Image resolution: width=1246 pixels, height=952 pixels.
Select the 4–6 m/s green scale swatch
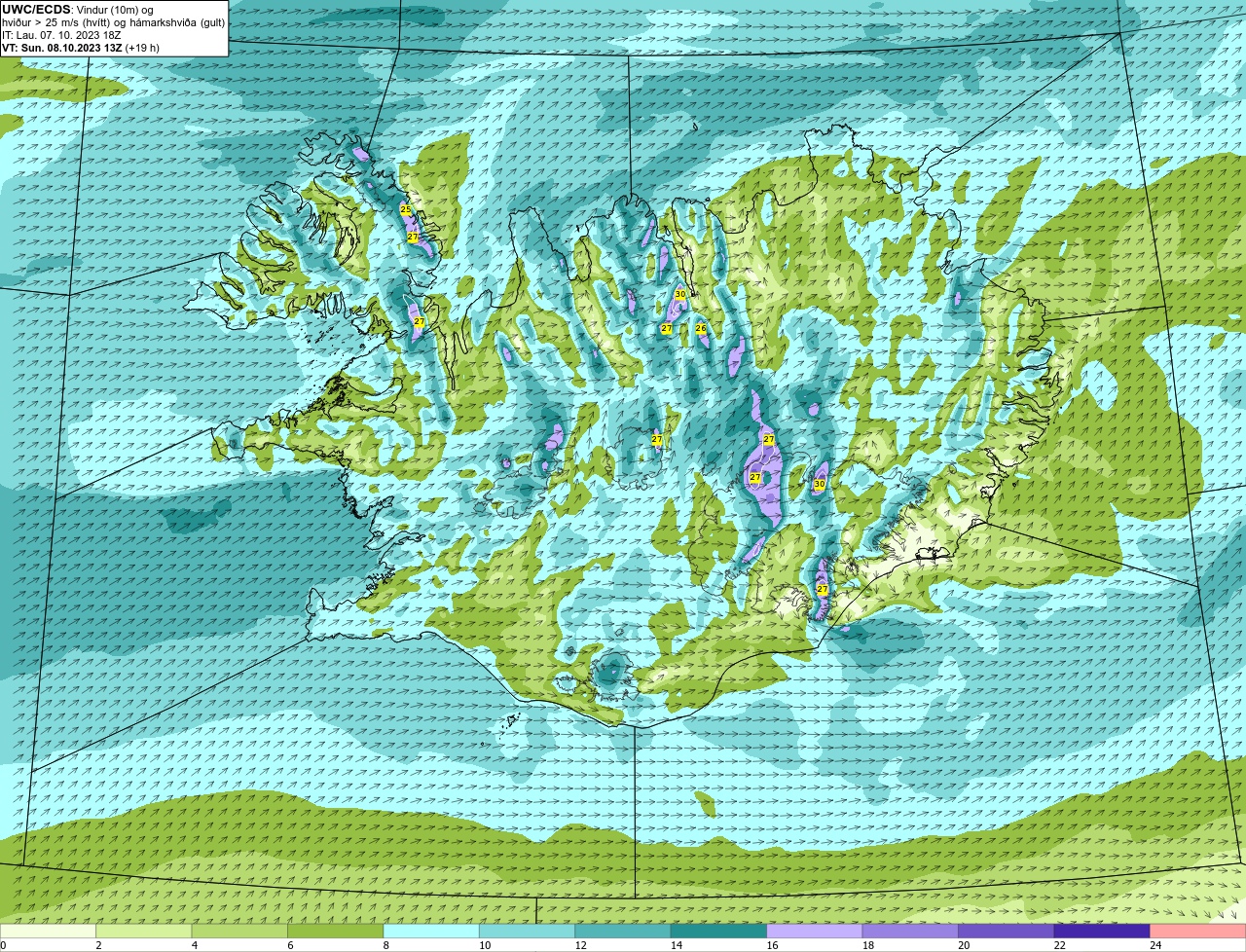coord(240,931)
